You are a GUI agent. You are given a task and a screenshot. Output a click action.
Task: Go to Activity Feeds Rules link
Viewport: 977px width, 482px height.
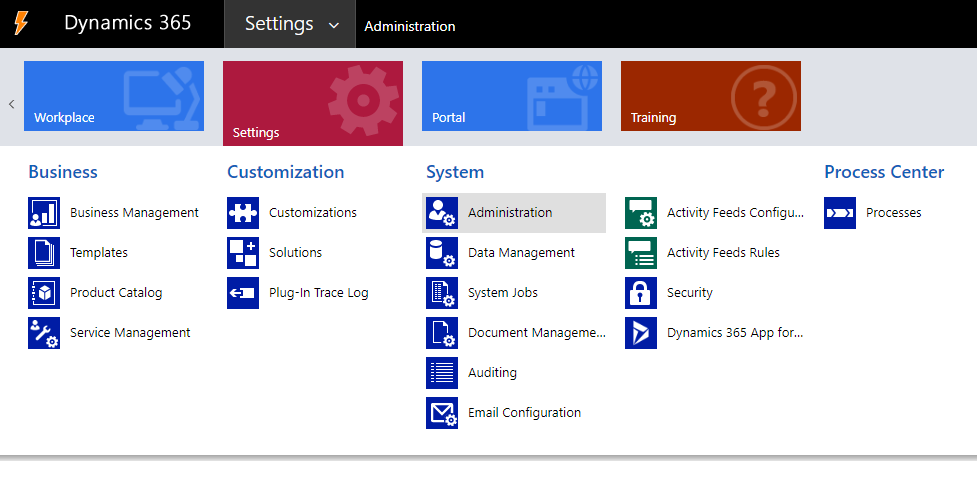click(723, 252)
